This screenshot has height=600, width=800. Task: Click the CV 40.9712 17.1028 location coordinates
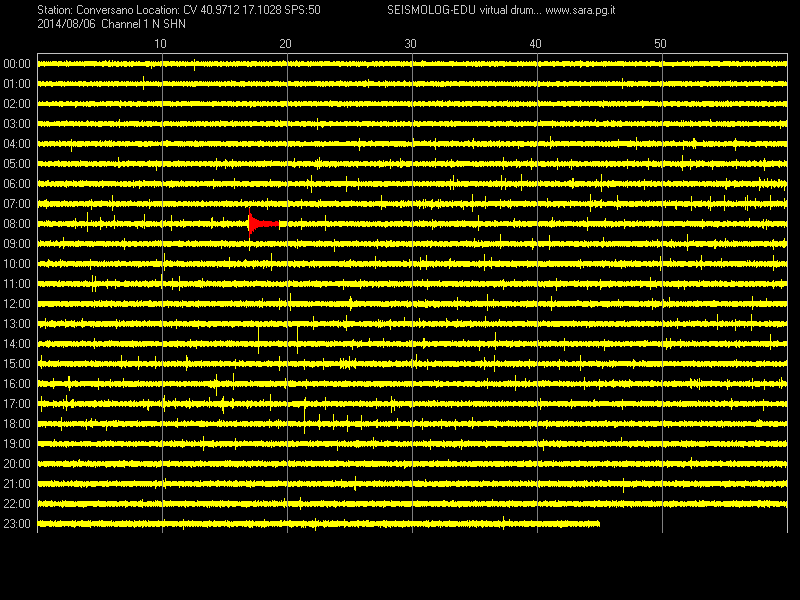[x=232, y=10]
